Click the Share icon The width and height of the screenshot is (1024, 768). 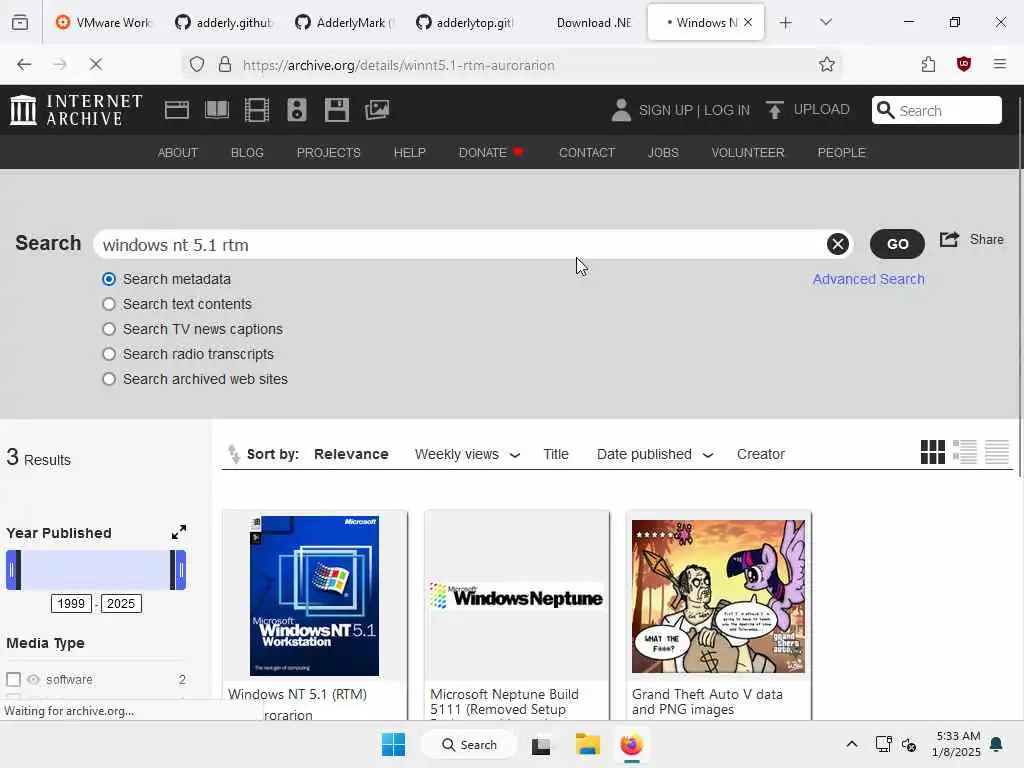pyautogui.click(x=949, y=240)
